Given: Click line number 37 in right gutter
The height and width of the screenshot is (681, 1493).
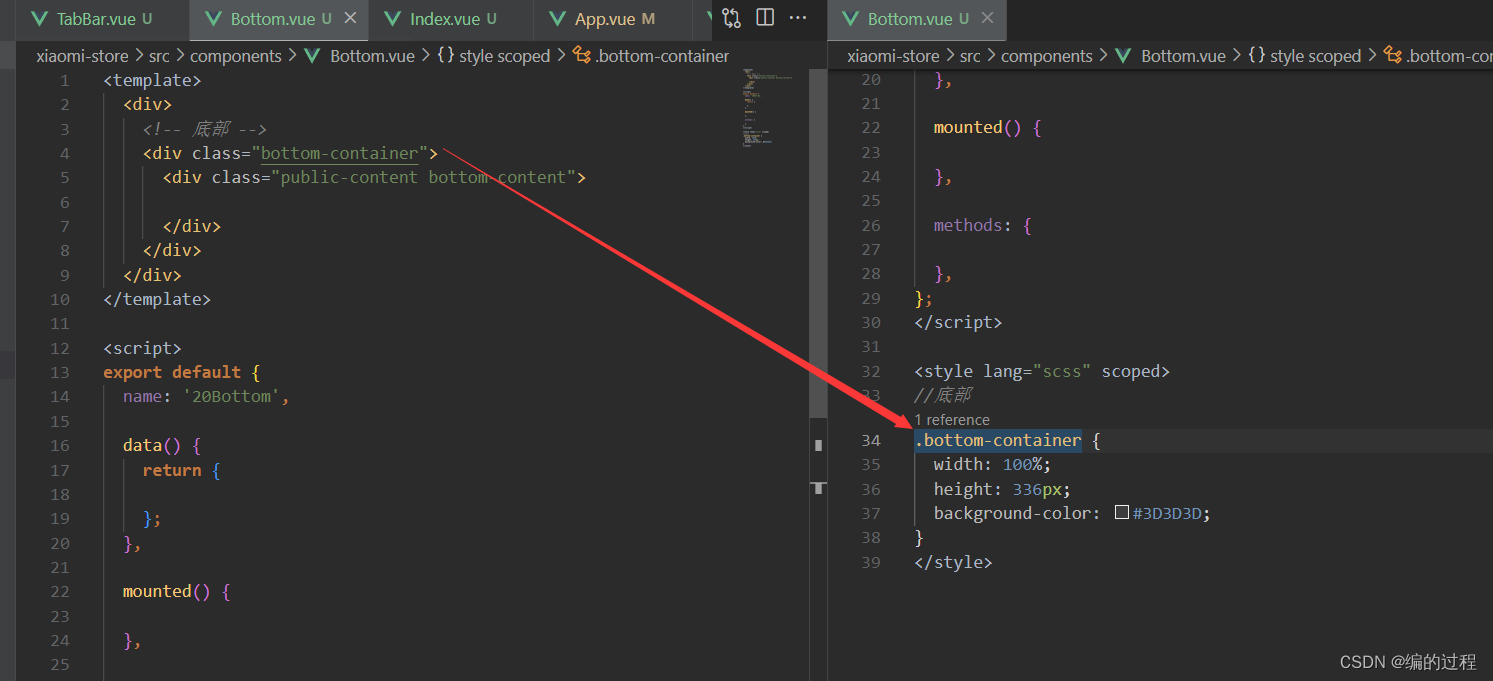Looking at the screenshot, I should click(x=870, y=513).
